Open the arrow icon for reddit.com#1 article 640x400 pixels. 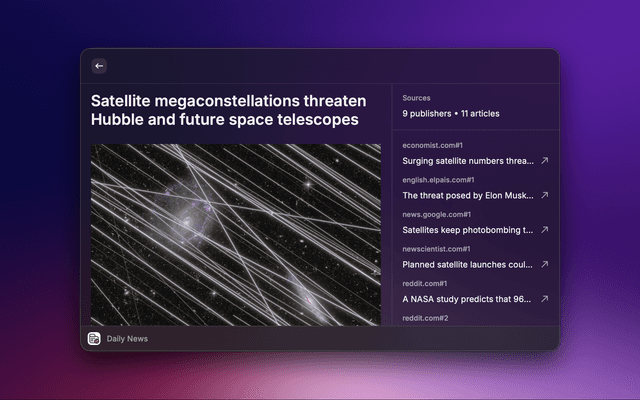544,299
